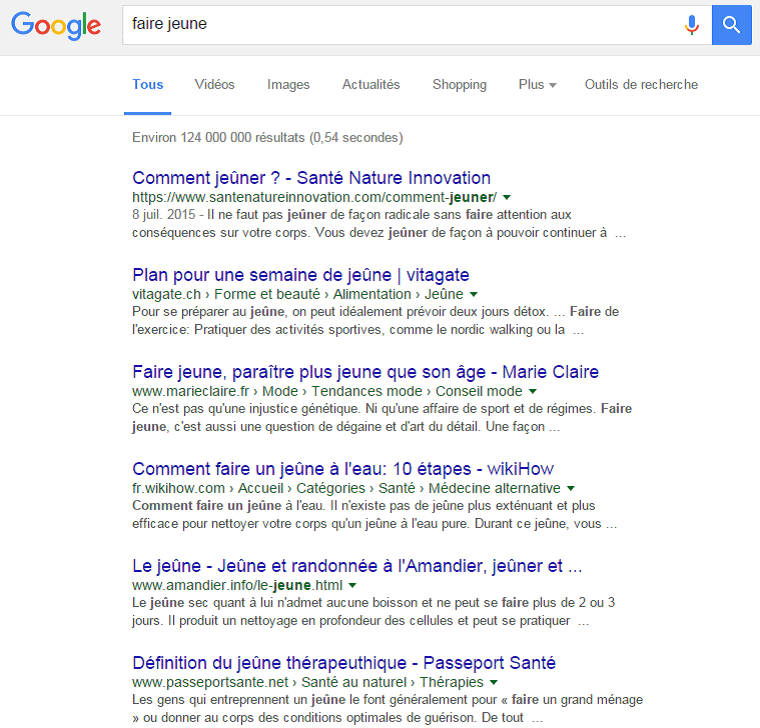Image resolution: width=760 pixels, height=728 pixels.
Task: Open Outils de recherche options
Action: [x=641, y=85]
